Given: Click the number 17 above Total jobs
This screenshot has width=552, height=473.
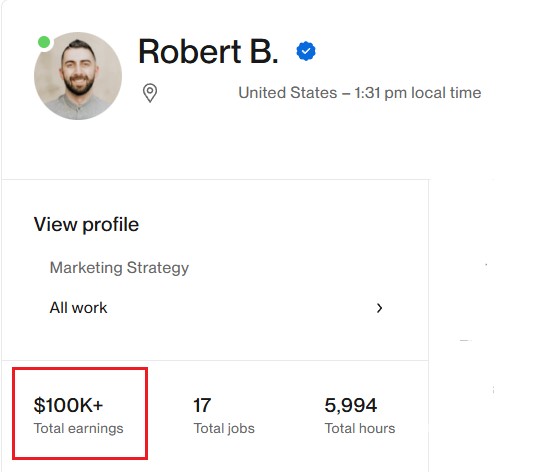Looking at the screenshot, I should point(202,405).
